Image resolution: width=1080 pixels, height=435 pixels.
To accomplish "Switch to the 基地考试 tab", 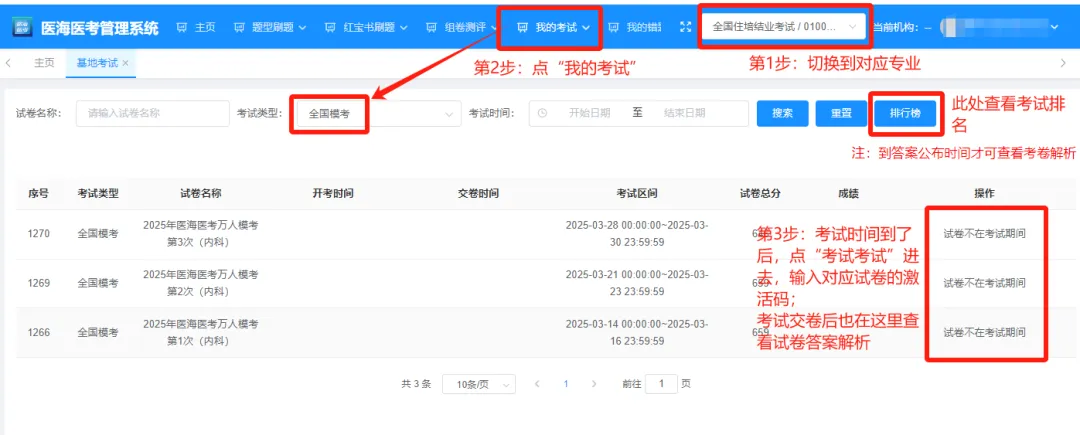I will click(97, 63).
